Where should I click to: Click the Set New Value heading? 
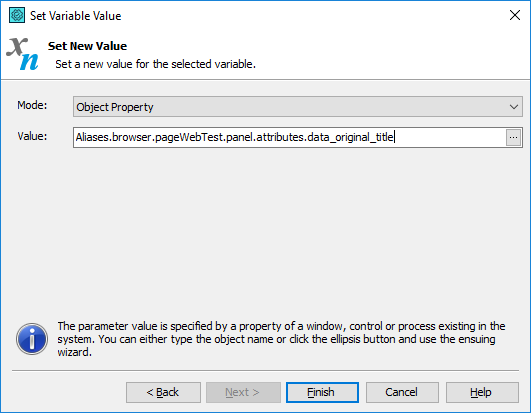click(x=87, y=46)
